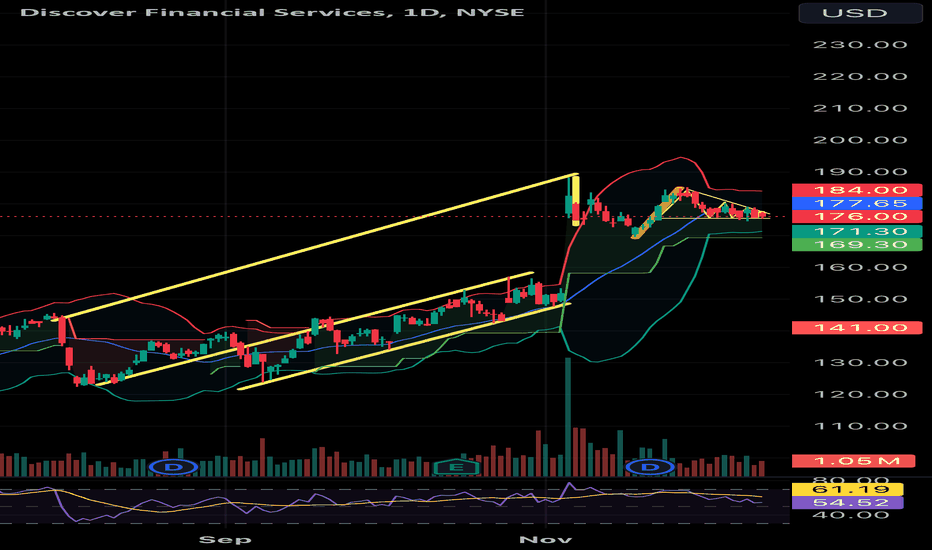Click the orange uptrend line segment
932x550 pixels.
pyautogui.click(x=656, y=213)
